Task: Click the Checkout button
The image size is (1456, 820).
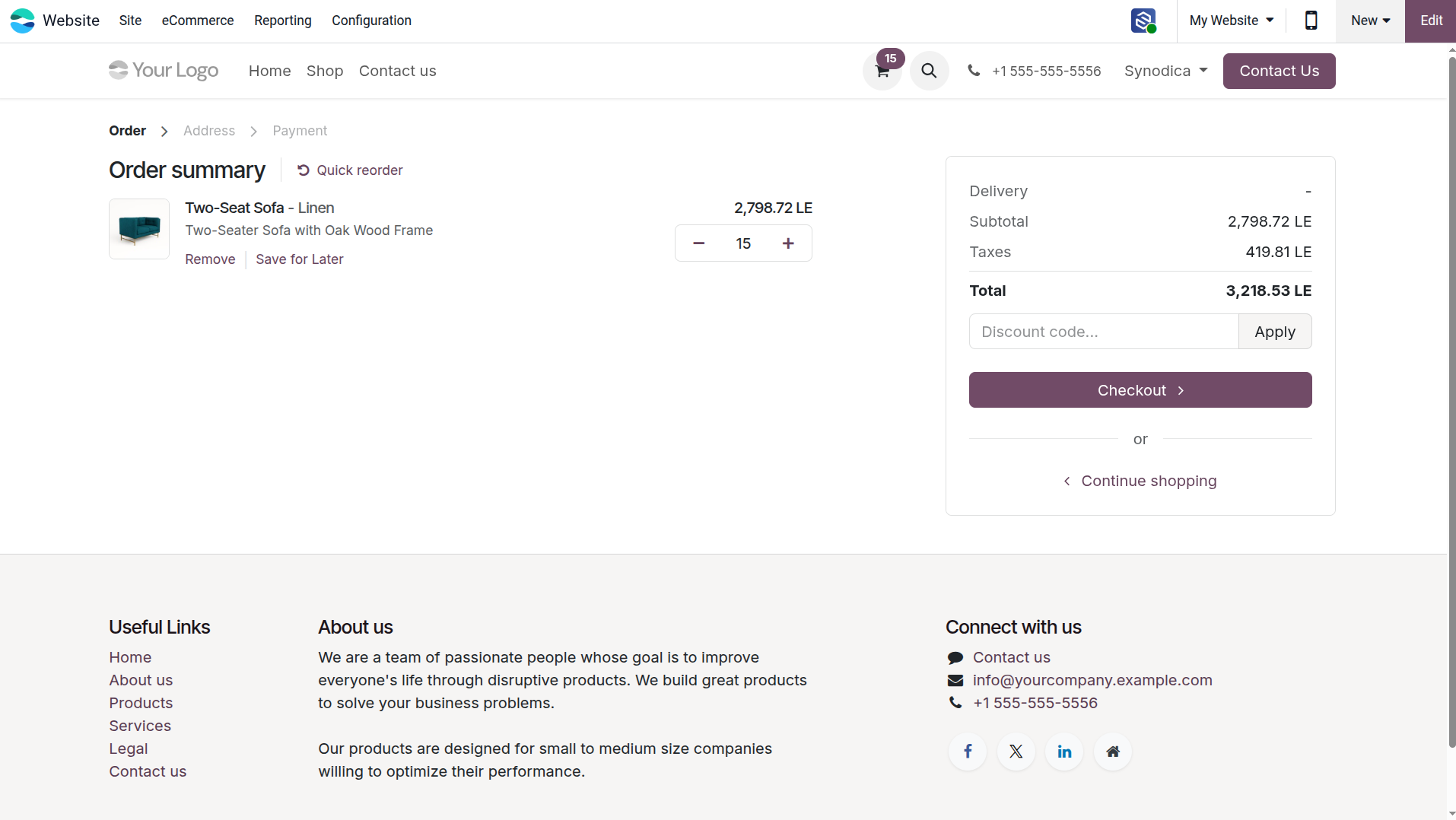Action: 1140,390
